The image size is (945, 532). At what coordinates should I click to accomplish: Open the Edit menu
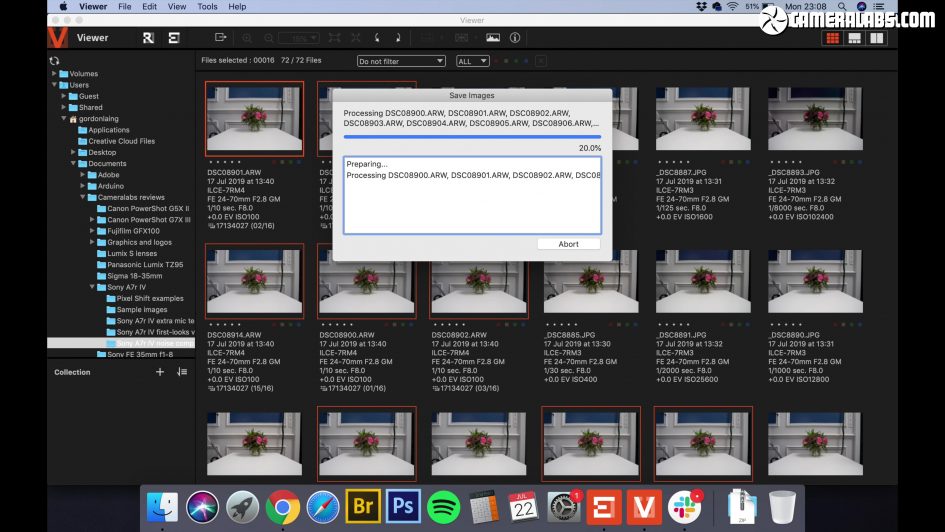pyautogui.click(x=149, y=7)
